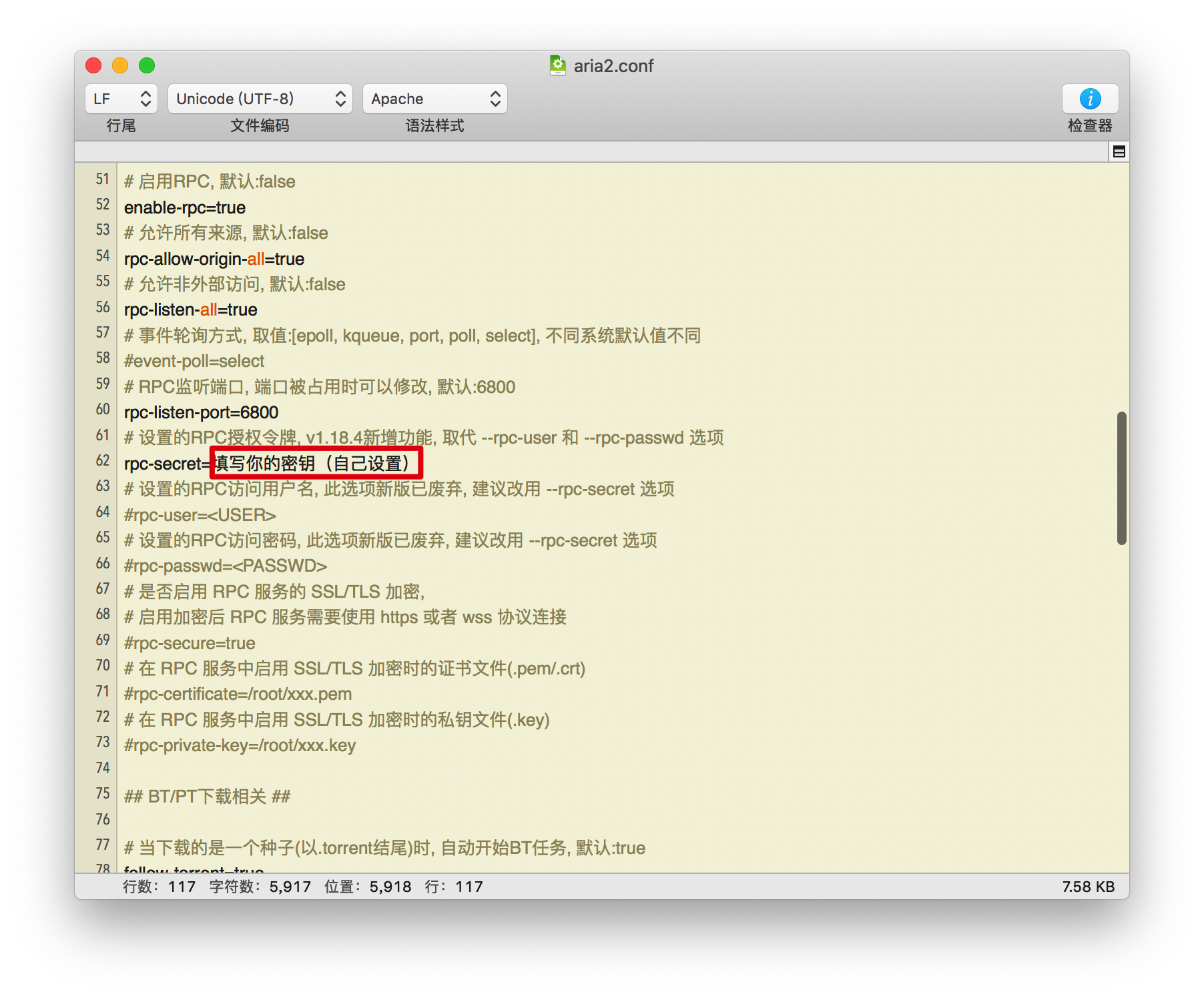Click line number 51 in gutter
This screenshot has width=1204, height=998.
point(102,179)
